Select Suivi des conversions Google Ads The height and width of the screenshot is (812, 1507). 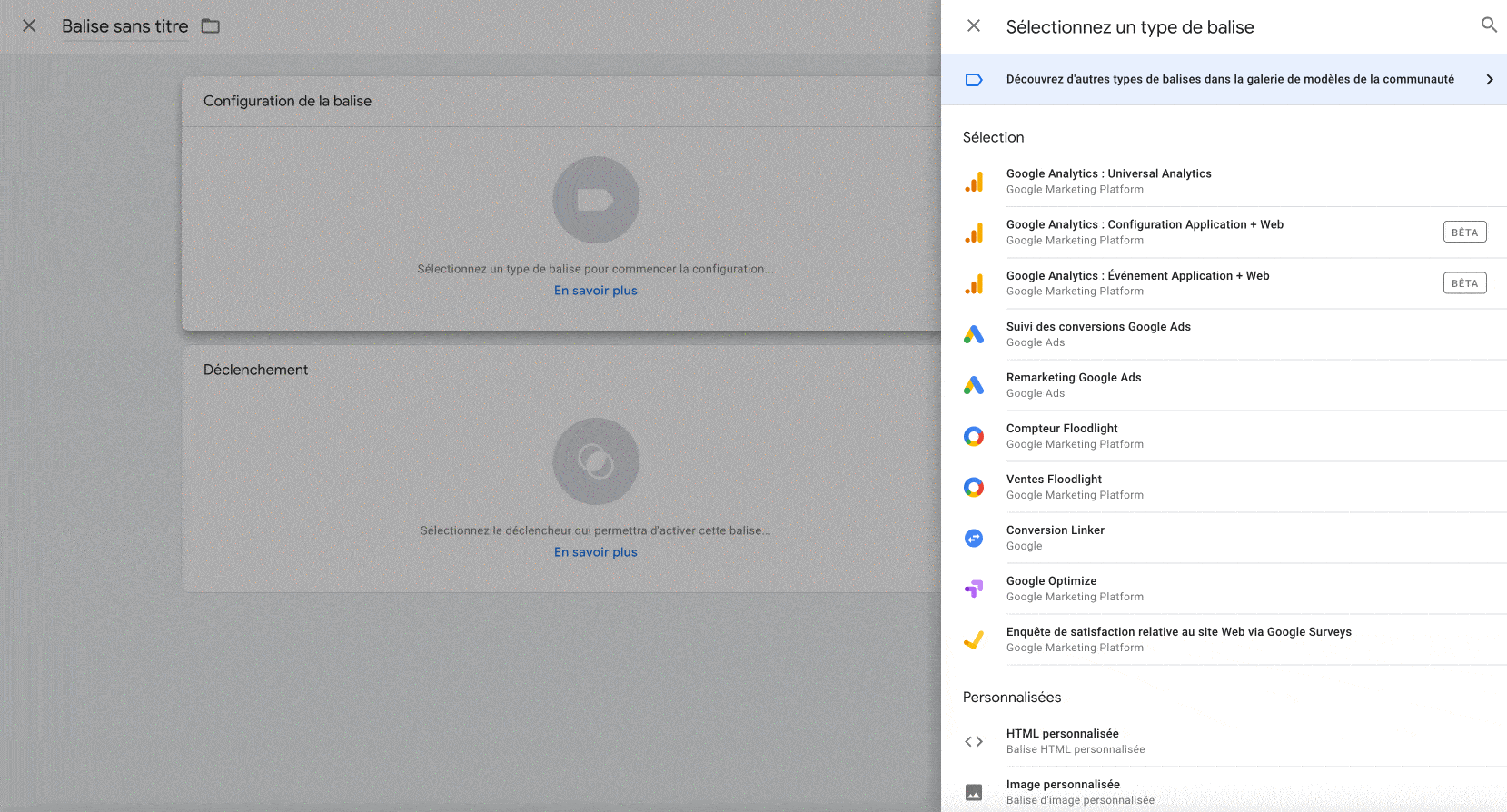pos(1224,334)
